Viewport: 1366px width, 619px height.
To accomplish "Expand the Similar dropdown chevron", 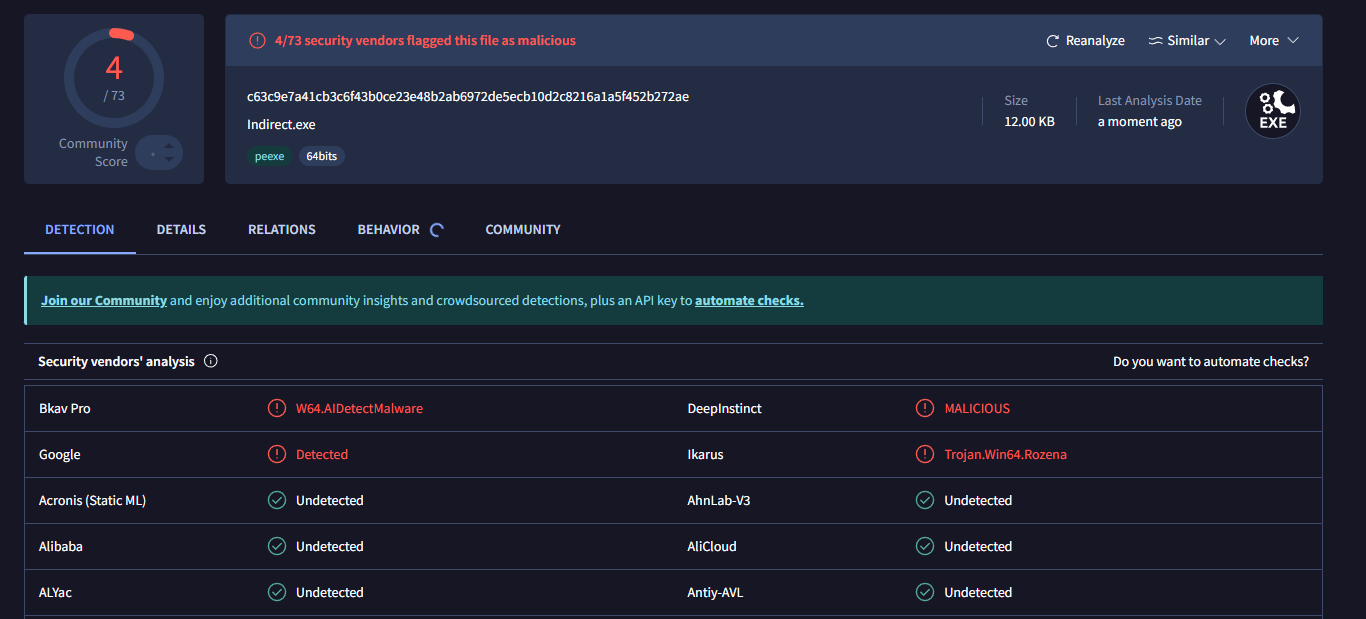I will 1219,41.
